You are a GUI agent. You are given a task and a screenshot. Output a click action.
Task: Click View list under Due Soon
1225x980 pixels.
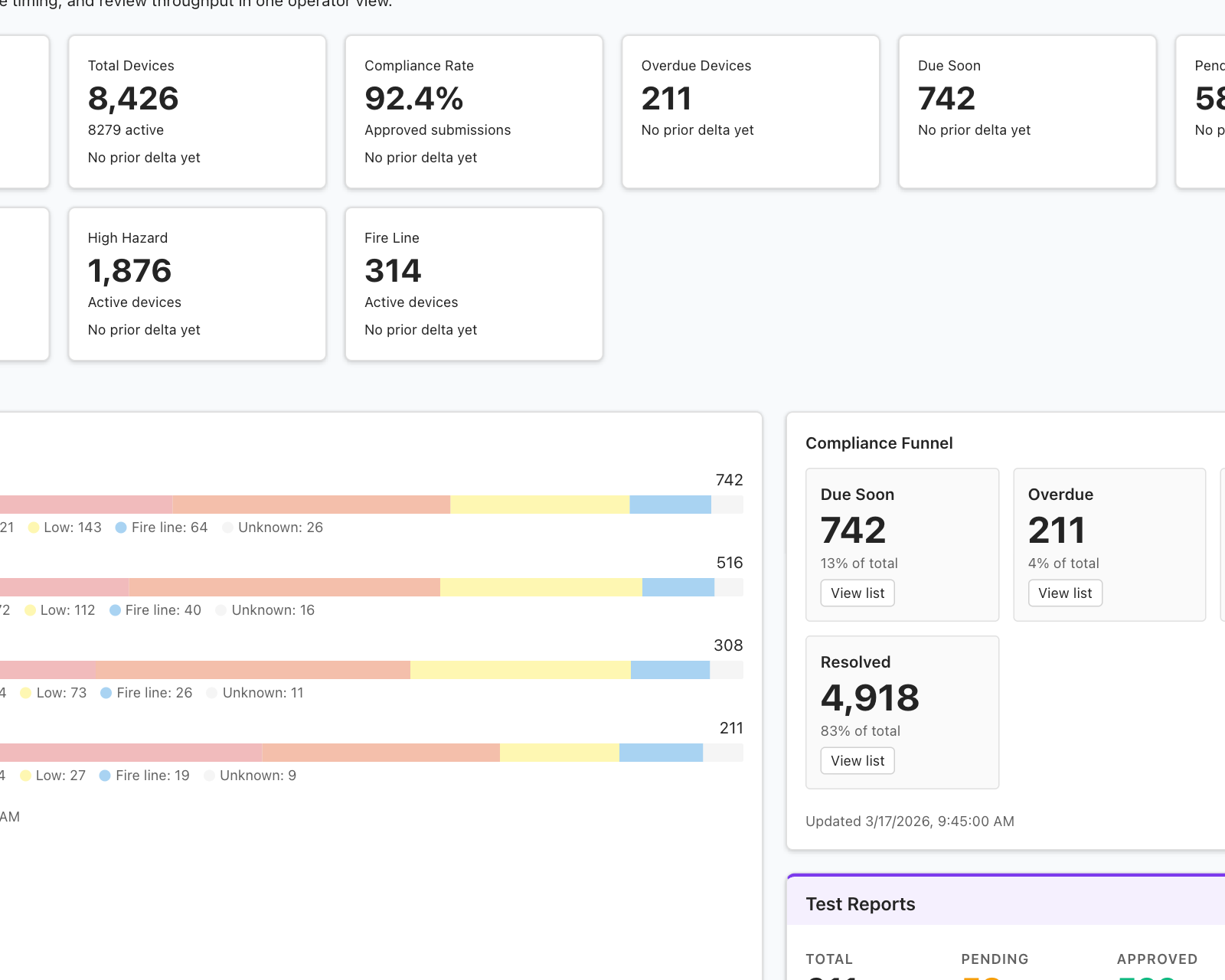[x=857, y=593]
